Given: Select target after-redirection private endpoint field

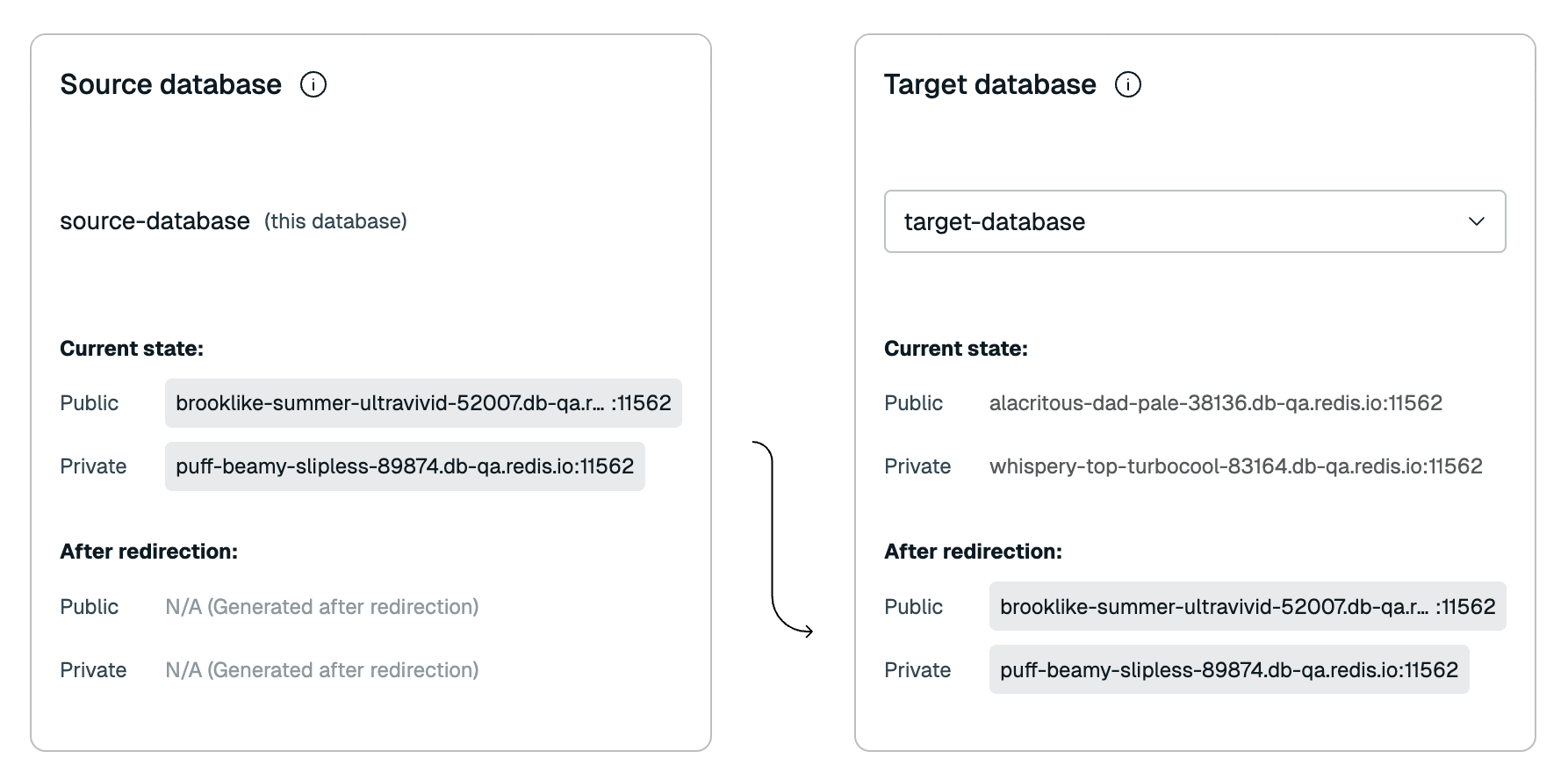Looking at the screenshot, I should click(x=1229, y=669).
